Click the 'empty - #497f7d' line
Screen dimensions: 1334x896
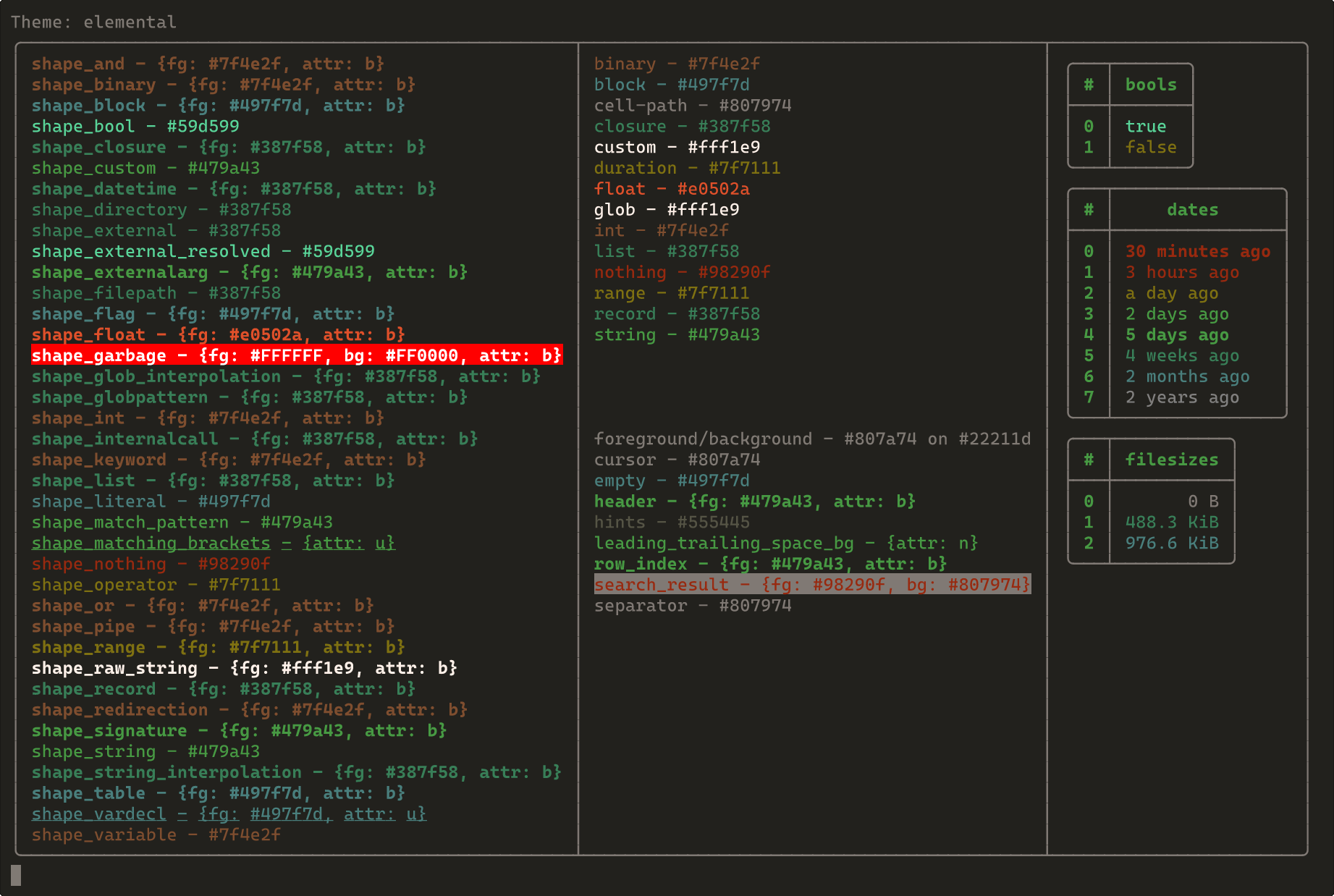pyautogui.click(x=672, y=481)
